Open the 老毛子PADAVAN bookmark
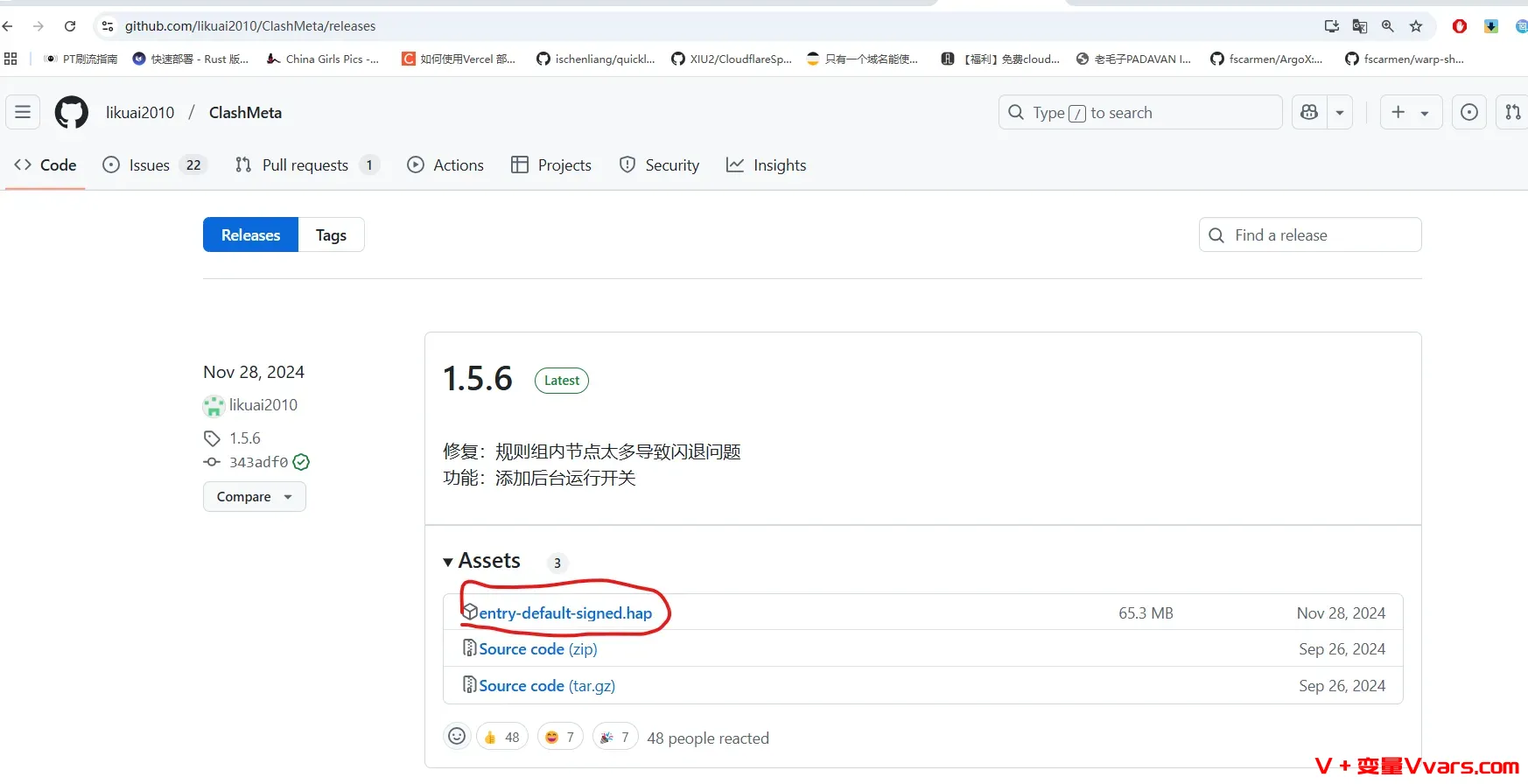 coord(1134,59)
